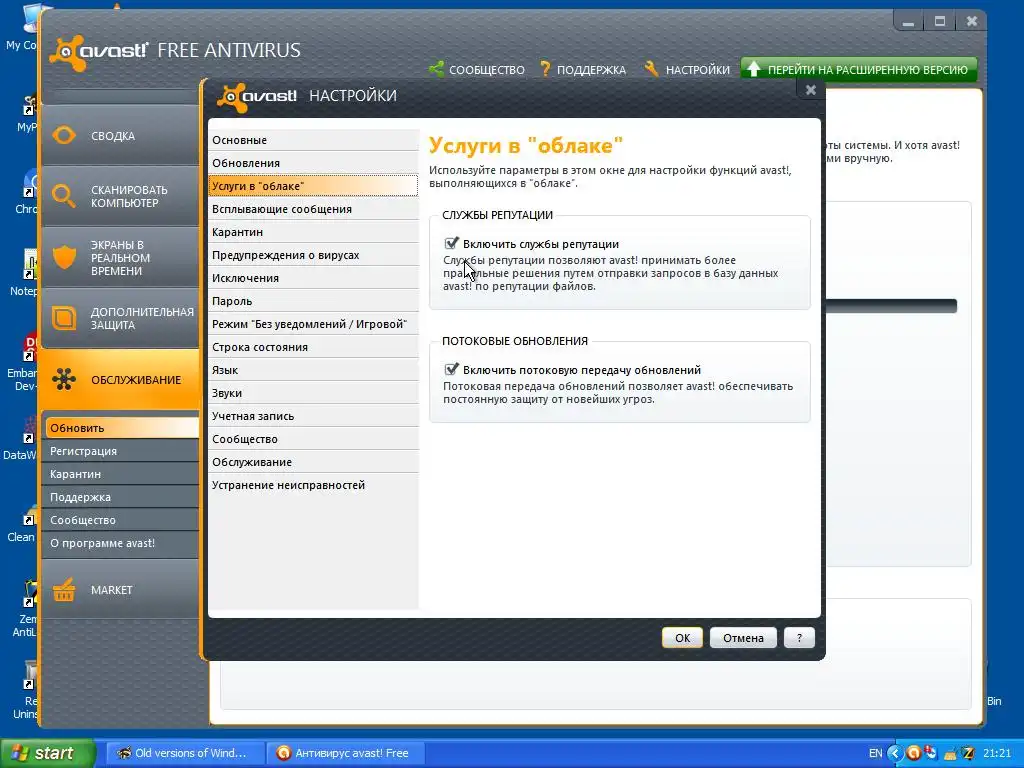This screenshot has height=768, width=1024.
Task: Open Строка состояния settings category
Action: point(313,347)
